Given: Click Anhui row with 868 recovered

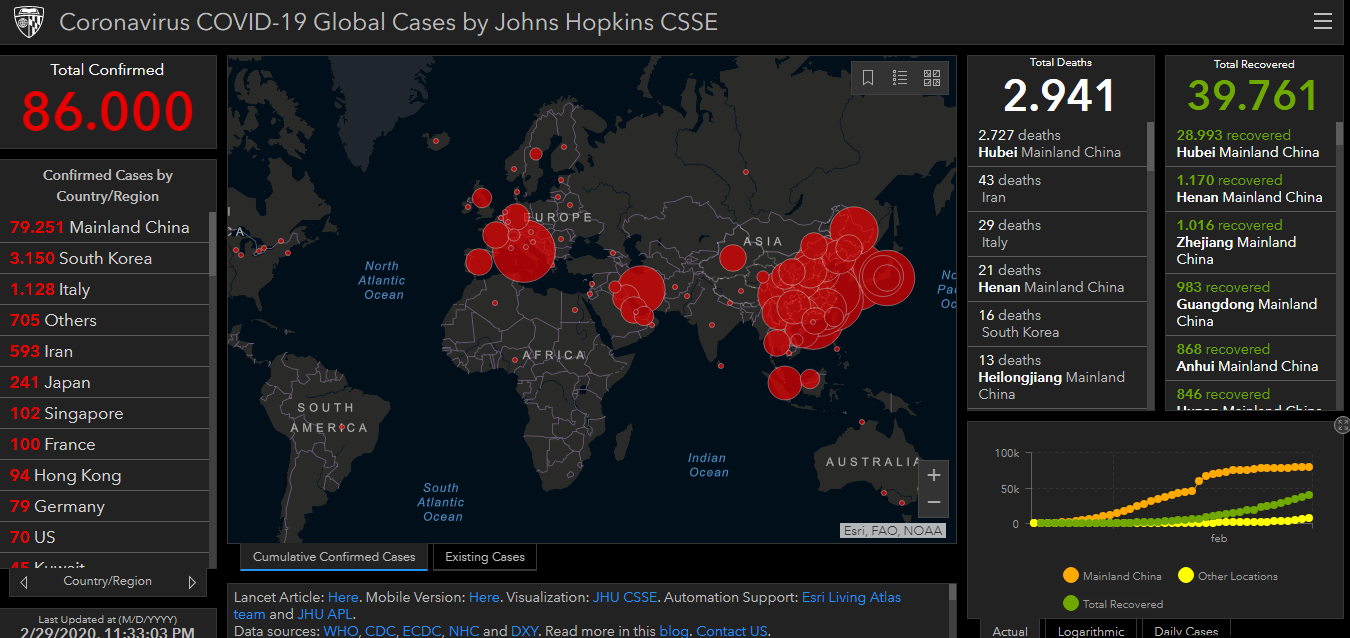Looking at the screenshot, I should click(x=1251, y=358).
